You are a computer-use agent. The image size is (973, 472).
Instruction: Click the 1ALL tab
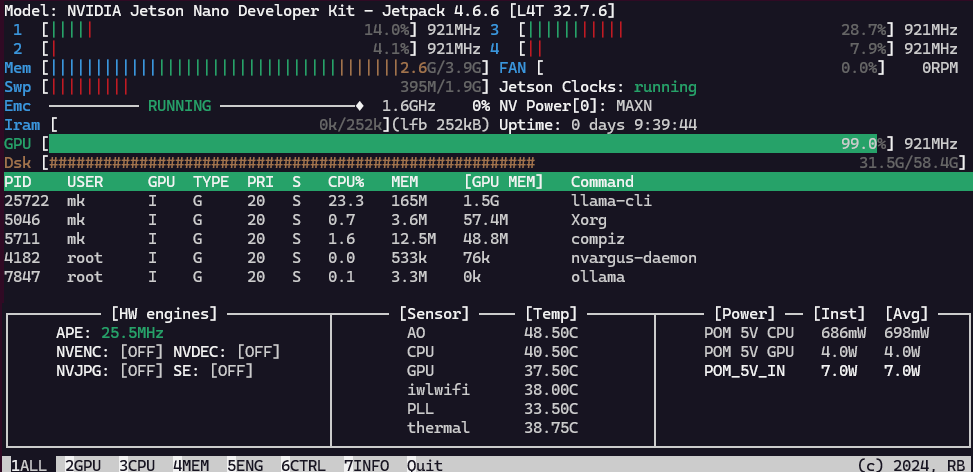(x=29, y=464)
